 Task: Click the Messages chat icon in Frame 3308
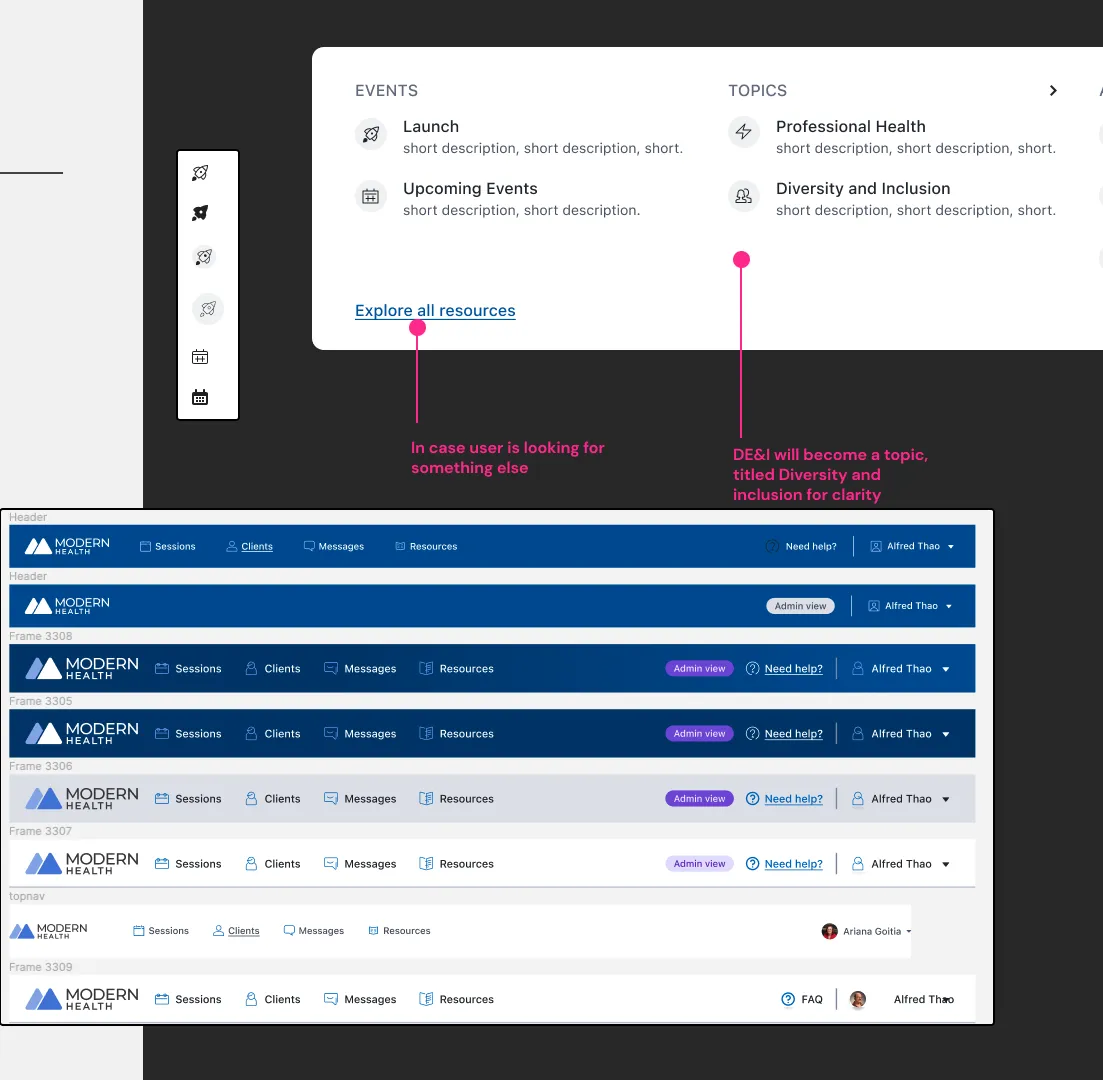(331, 668)
